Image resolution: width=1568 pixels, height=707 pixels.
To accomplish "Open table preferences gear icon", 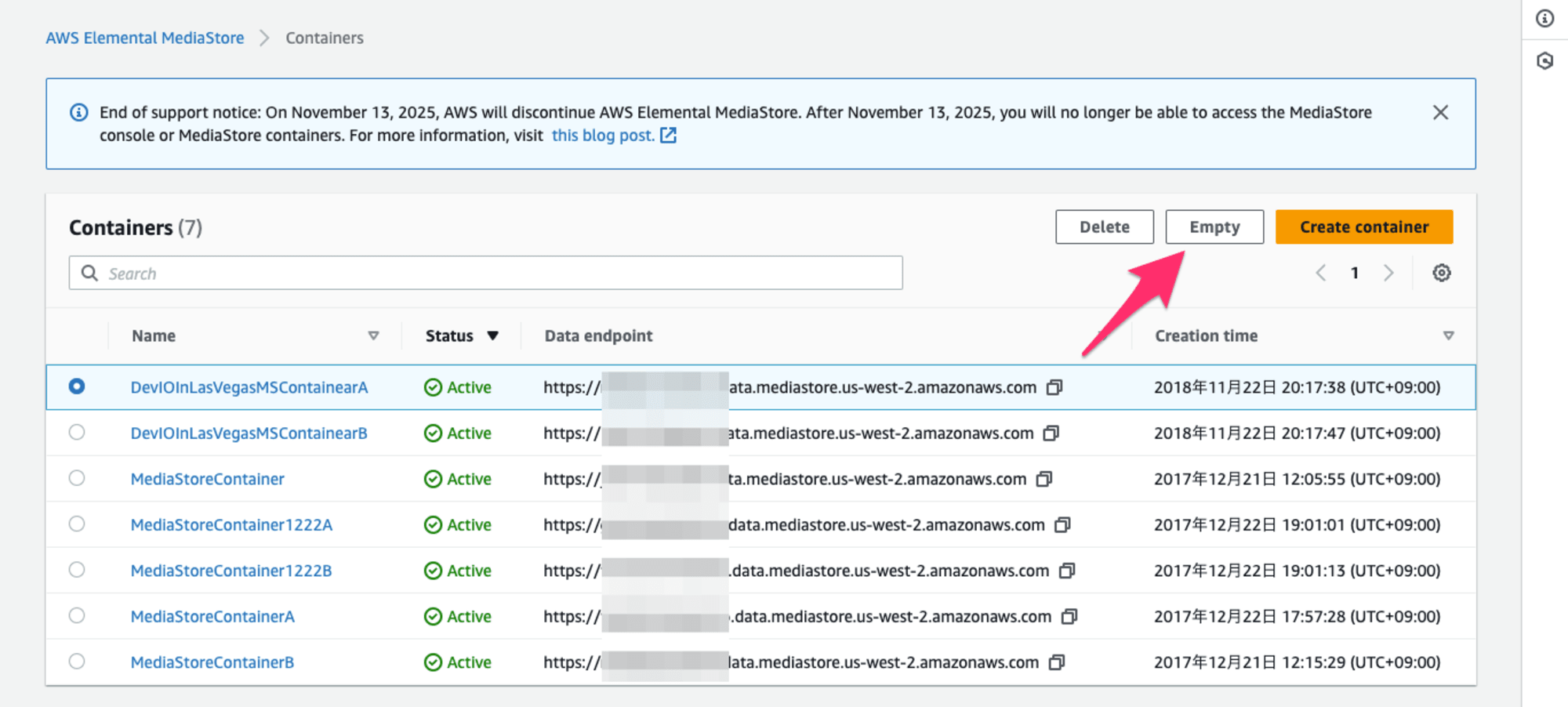I will (x=1442, y=273).
